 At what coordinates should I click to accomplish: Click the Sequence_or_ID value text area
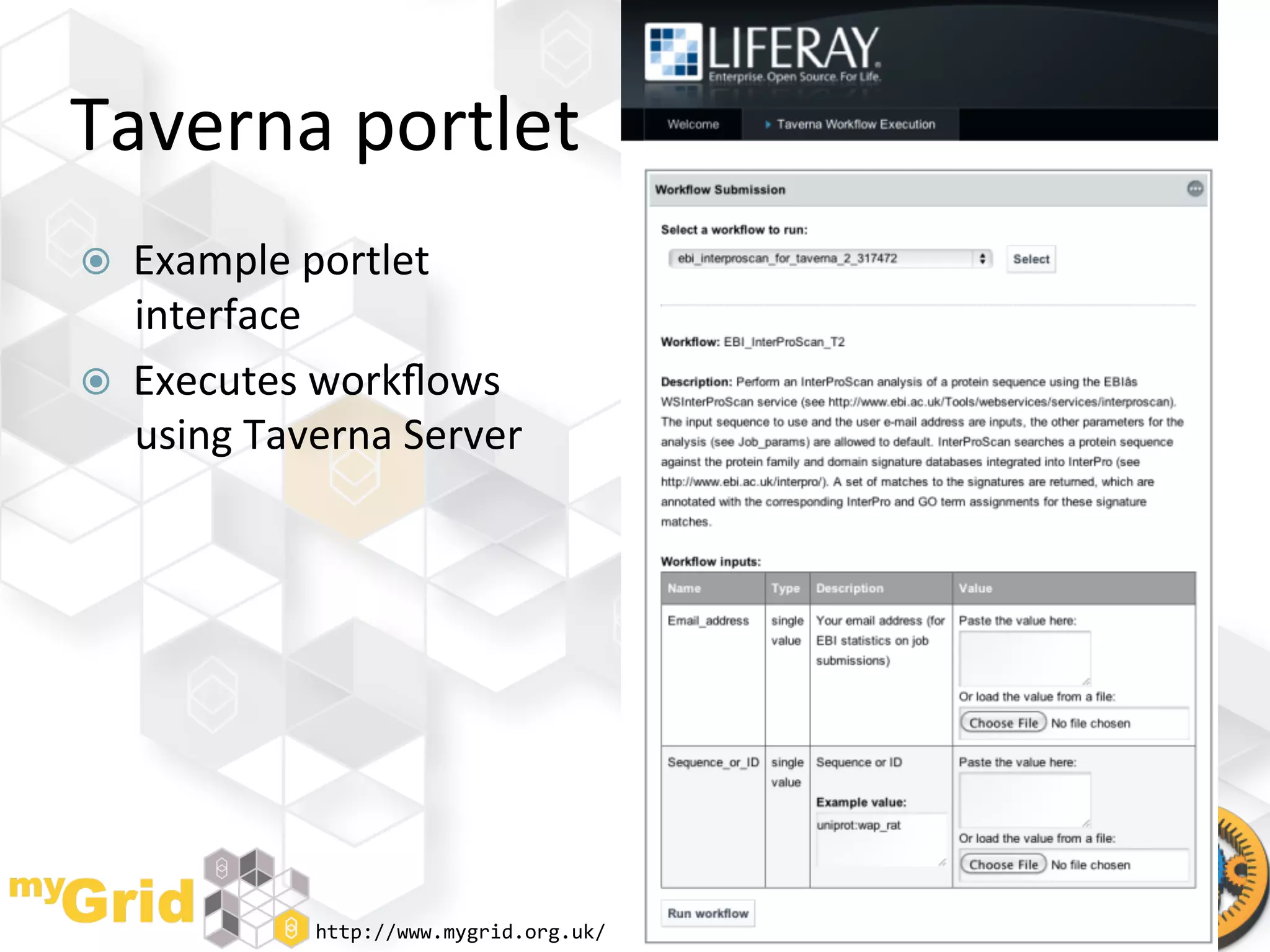(1024, 800)
